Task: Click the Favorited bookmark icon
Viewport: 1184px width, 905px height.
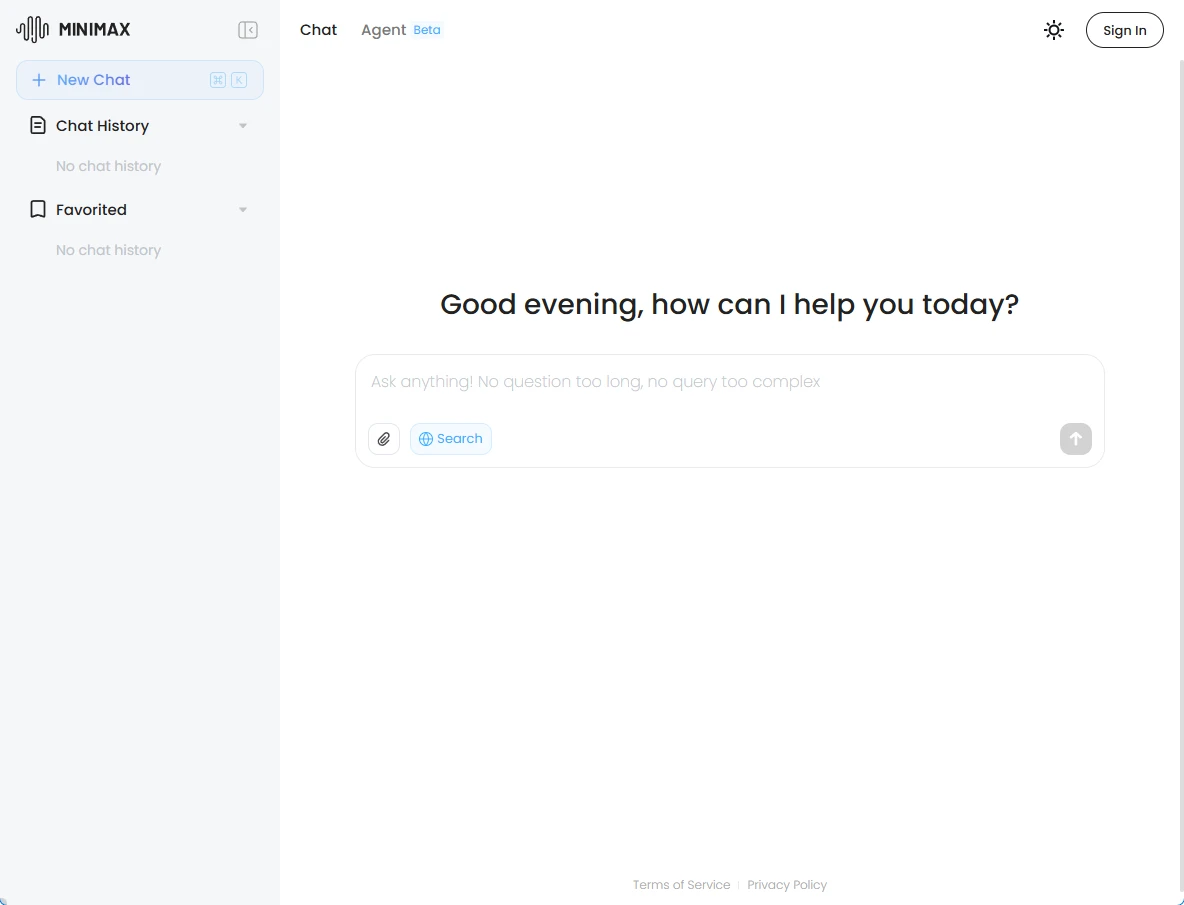Action: [38, 210]
